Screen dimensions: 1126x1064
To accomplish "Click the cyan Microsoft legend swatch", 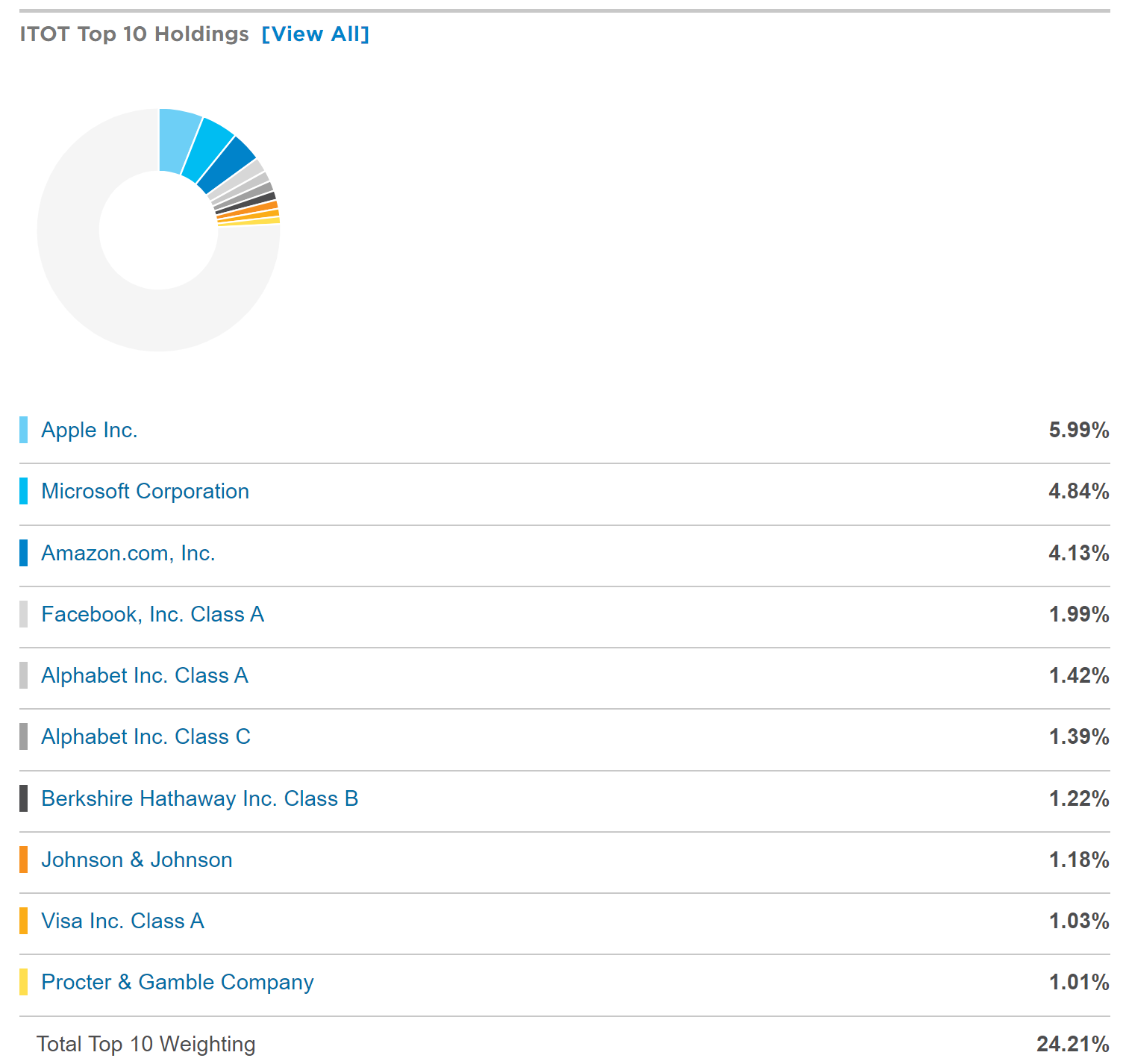I will tap(24, 491).
